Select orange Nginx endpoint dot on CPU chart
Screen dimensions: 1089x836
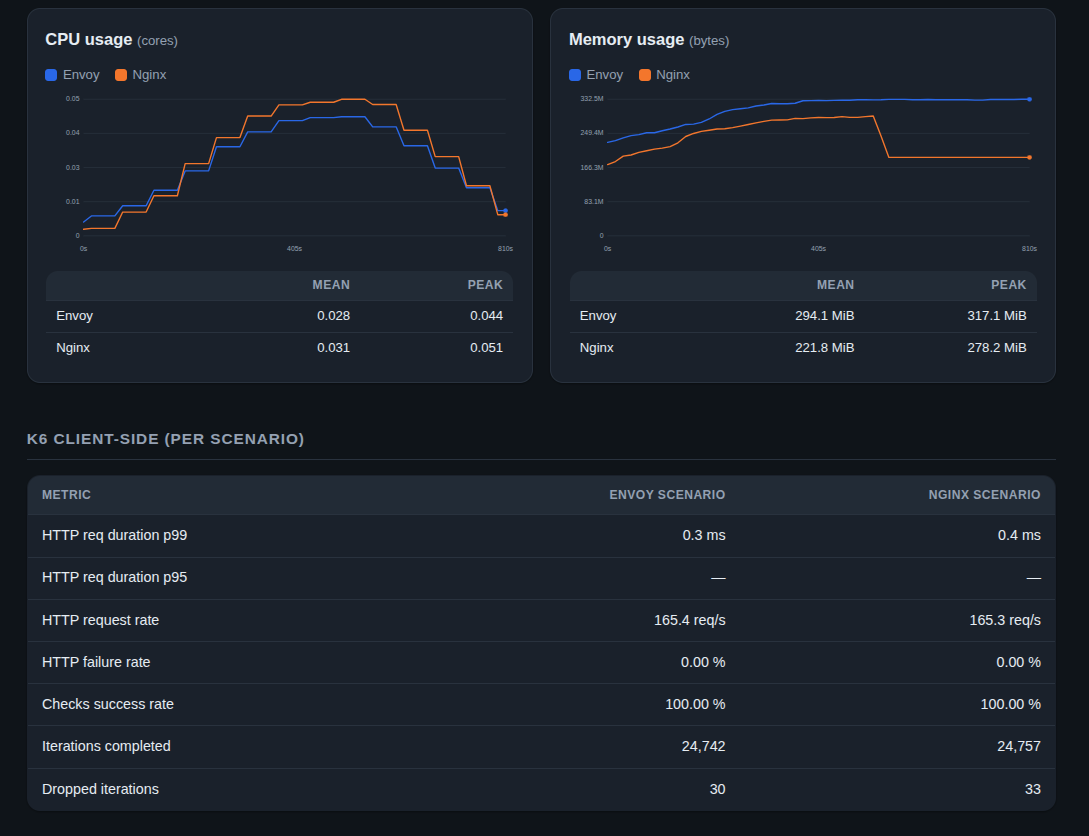506,215
